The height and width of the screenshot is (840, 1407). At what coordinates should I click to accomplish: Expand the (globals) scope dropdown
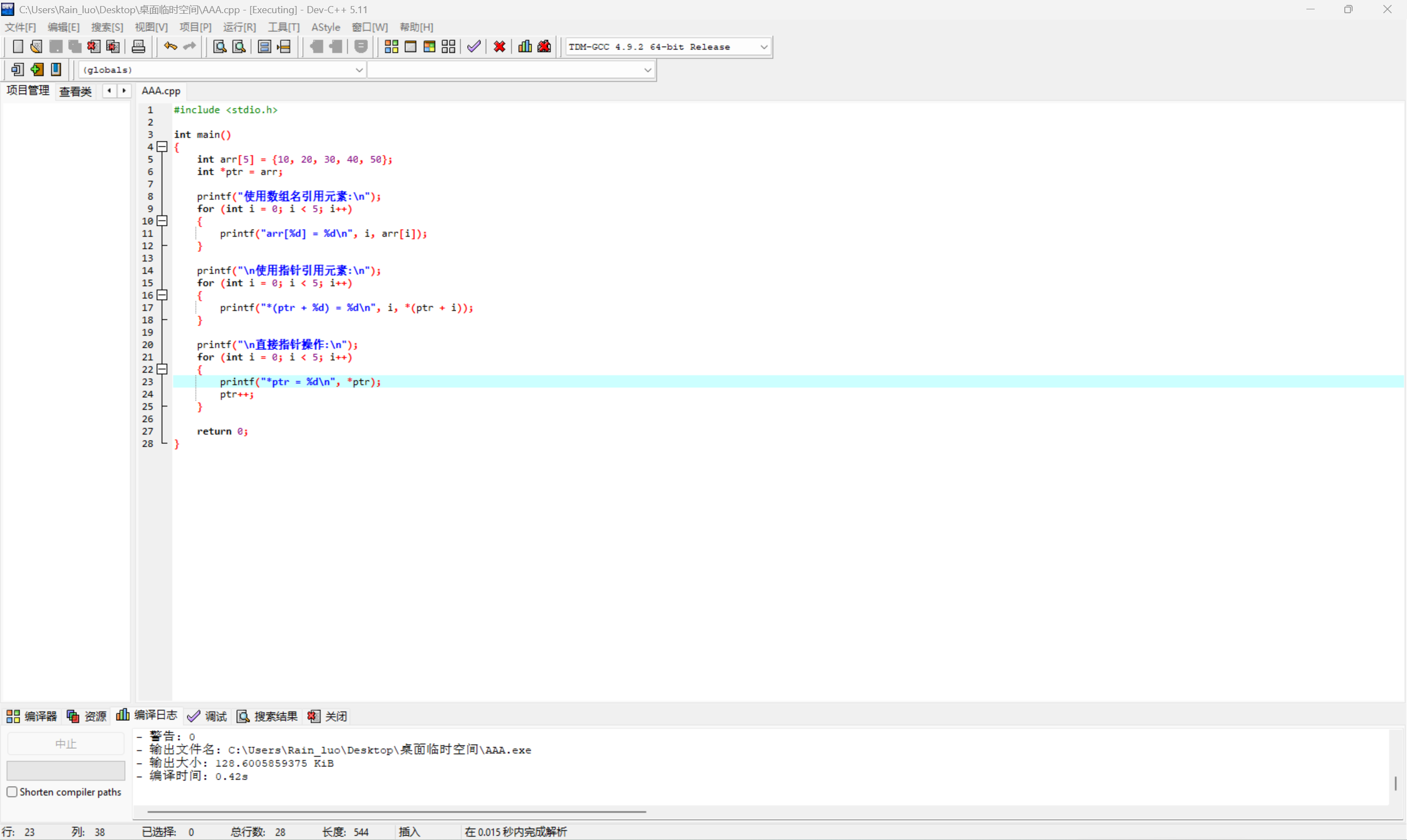tap(359, 70)
